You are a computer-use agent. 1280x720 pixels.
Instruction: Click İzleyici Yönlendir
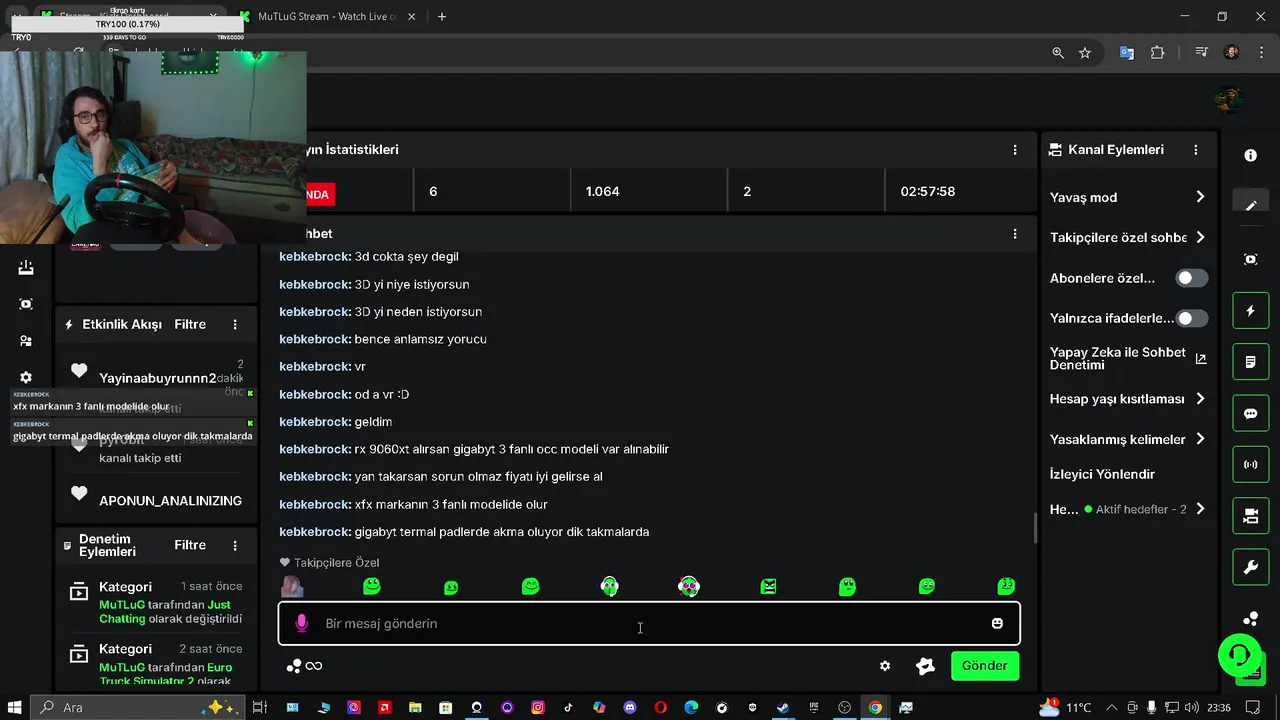point(1102,474)
